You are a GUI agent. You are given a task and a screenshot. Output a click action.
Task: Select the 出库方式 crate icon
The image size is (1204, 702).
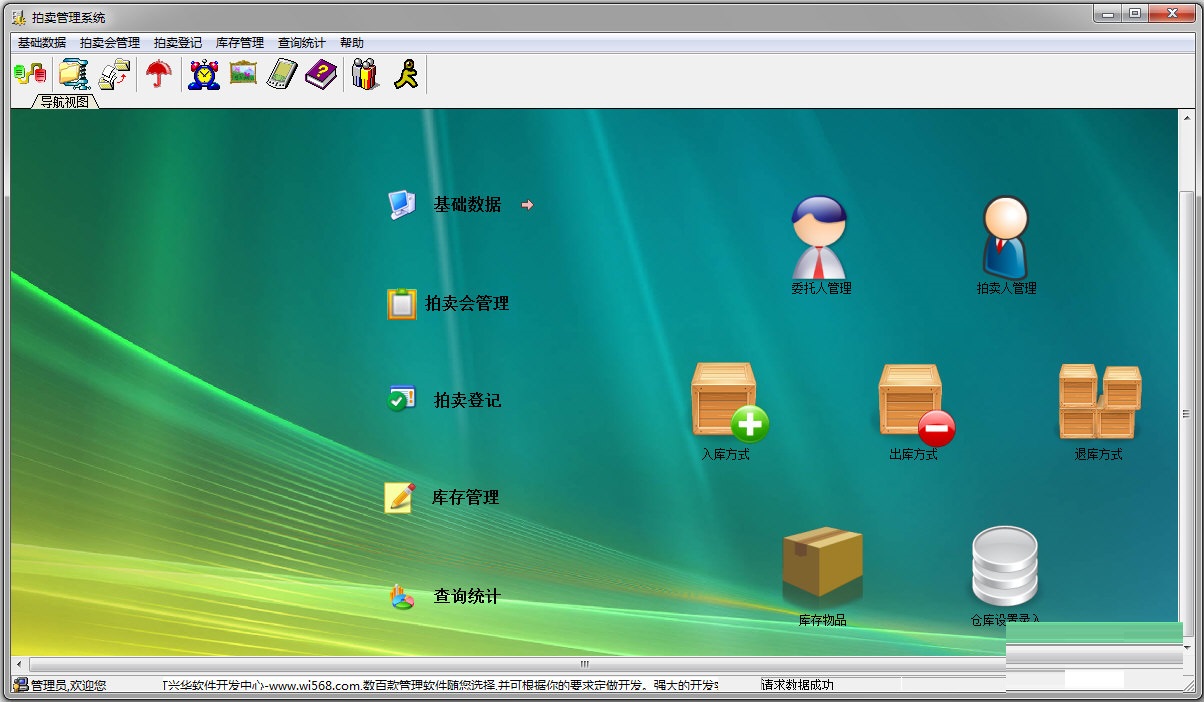(914, 402)
